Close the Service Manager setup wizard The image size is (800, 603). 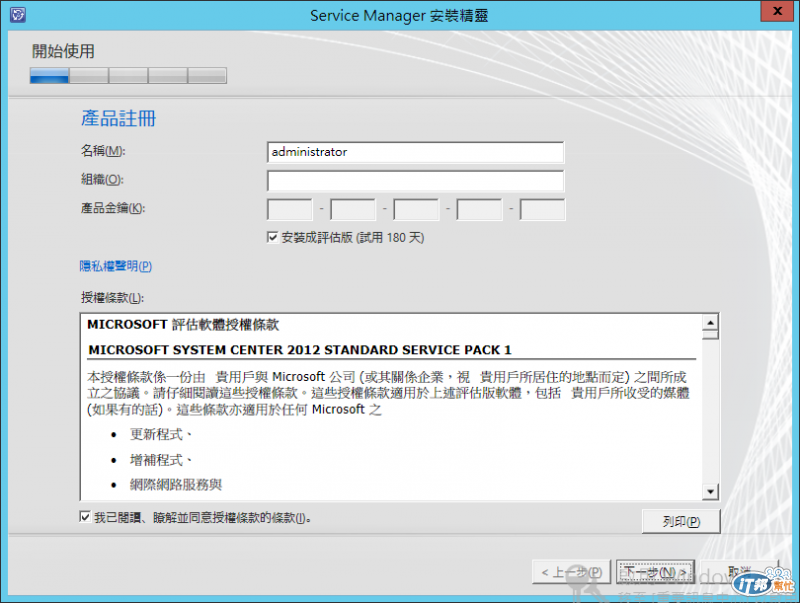click(778, 11)
